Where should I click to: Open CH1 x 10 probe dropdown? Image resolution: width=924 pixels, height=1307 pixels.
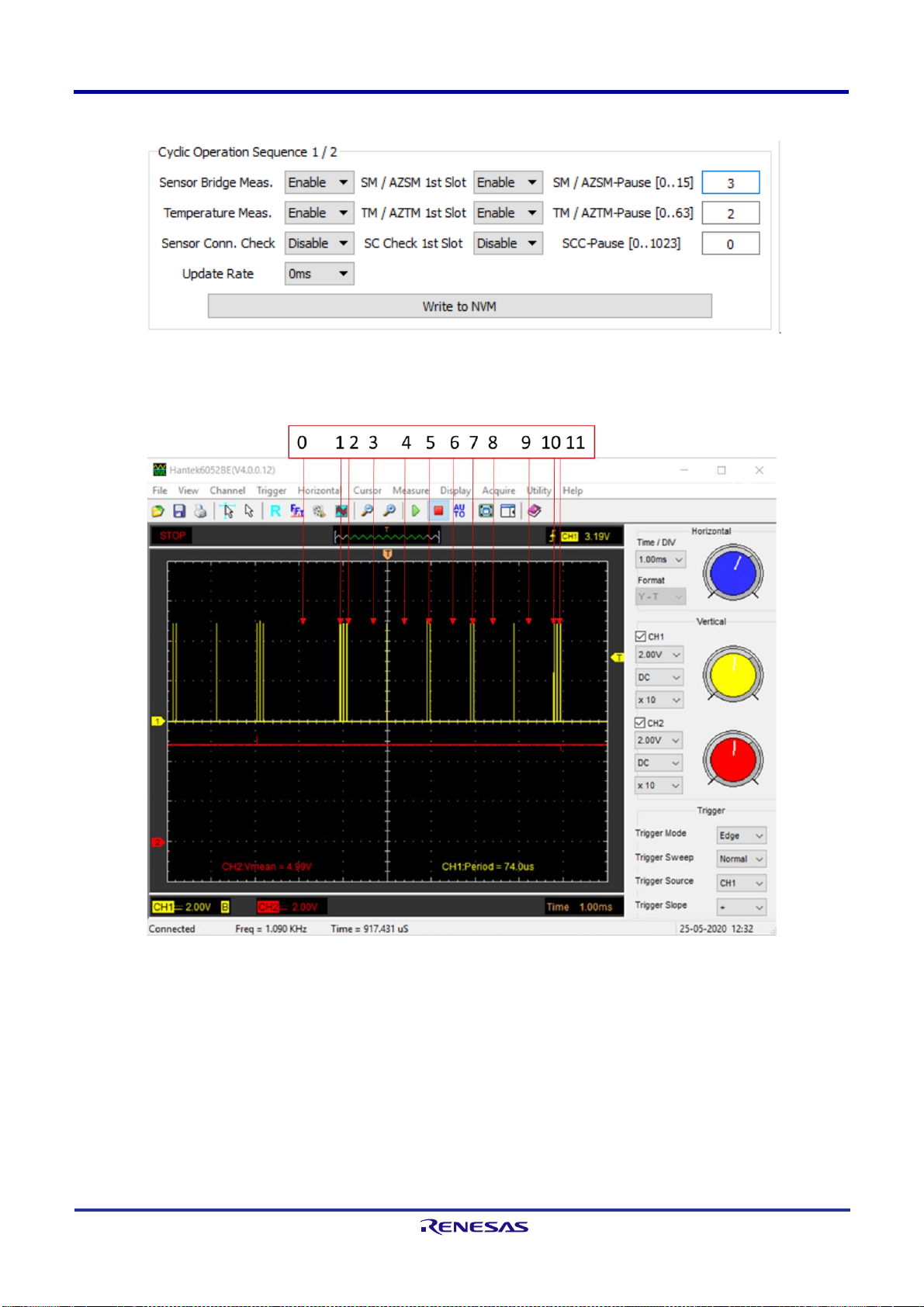[x=659, y=700]
